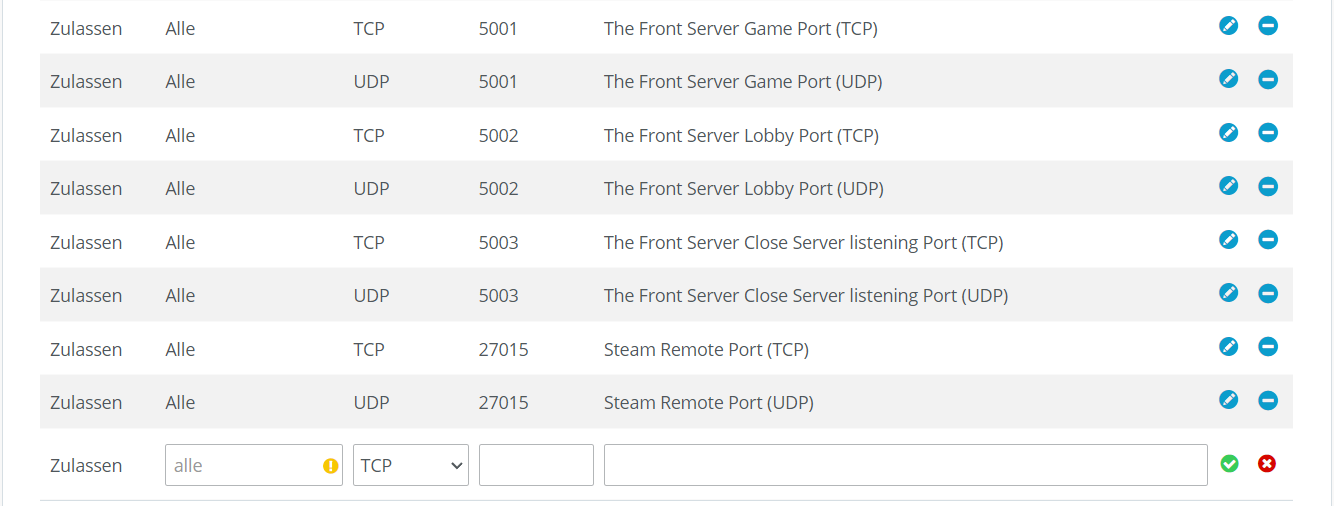
Task: Confirm new rule with green checkmark
Action: point(1230,464)
